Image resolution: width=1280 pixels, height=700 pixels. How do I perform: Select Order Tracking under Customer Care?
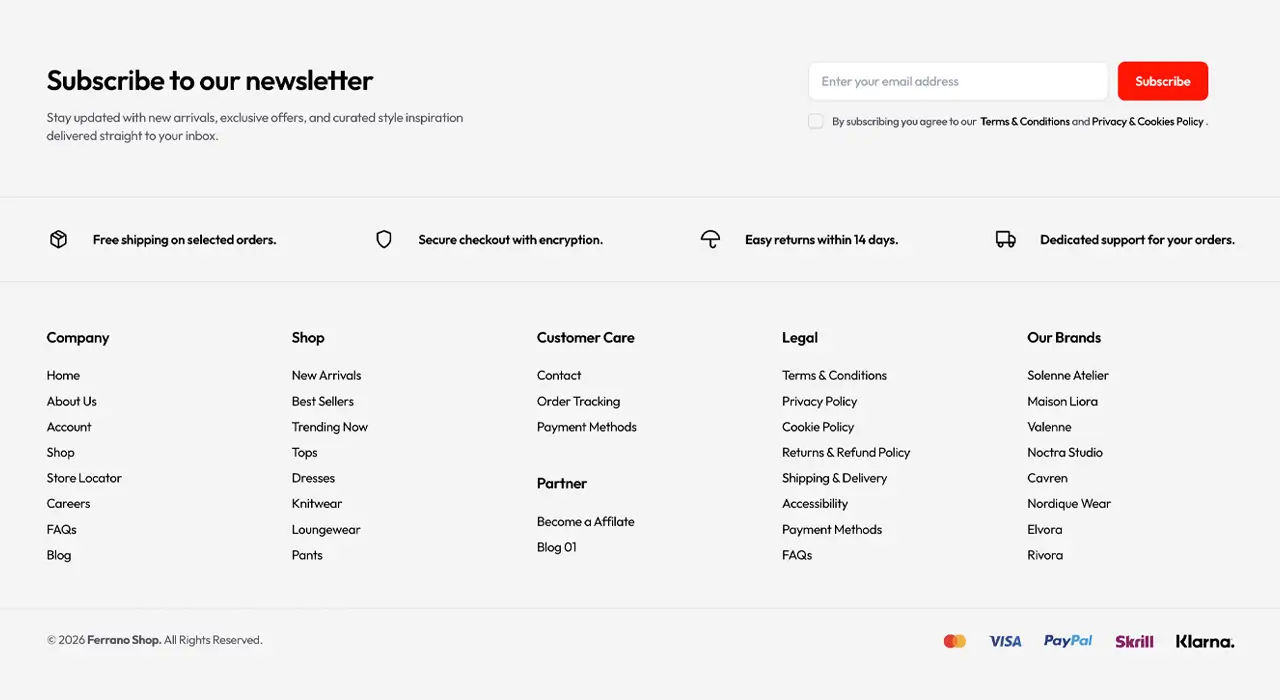coord(578,401)
